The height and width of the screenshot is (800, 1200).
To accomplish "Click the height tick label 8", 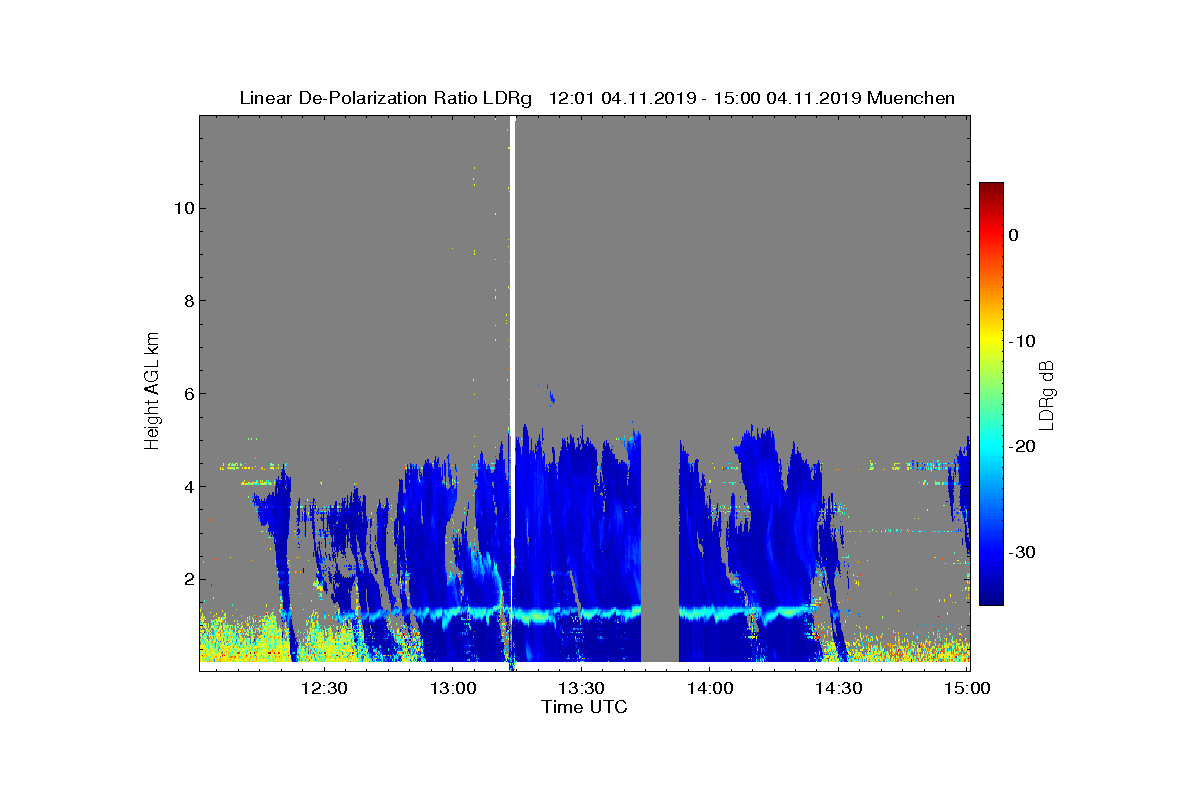I will (x=187, y=301).
